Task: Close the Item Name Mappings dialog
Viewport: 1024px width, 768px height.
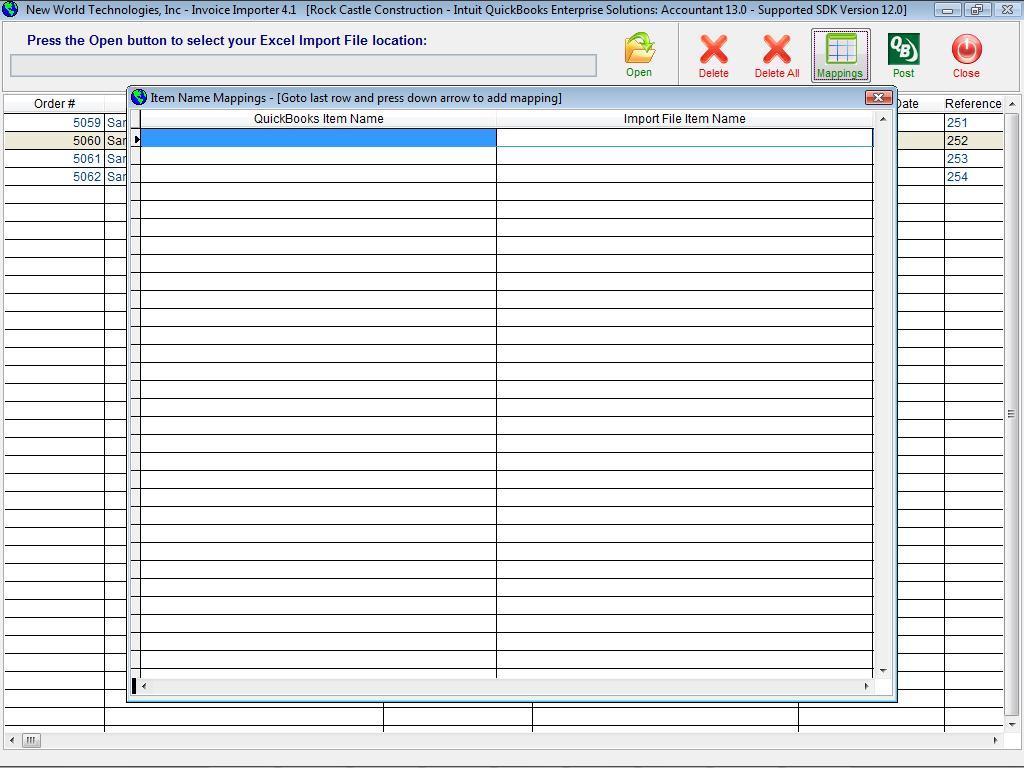Action: 878,98
